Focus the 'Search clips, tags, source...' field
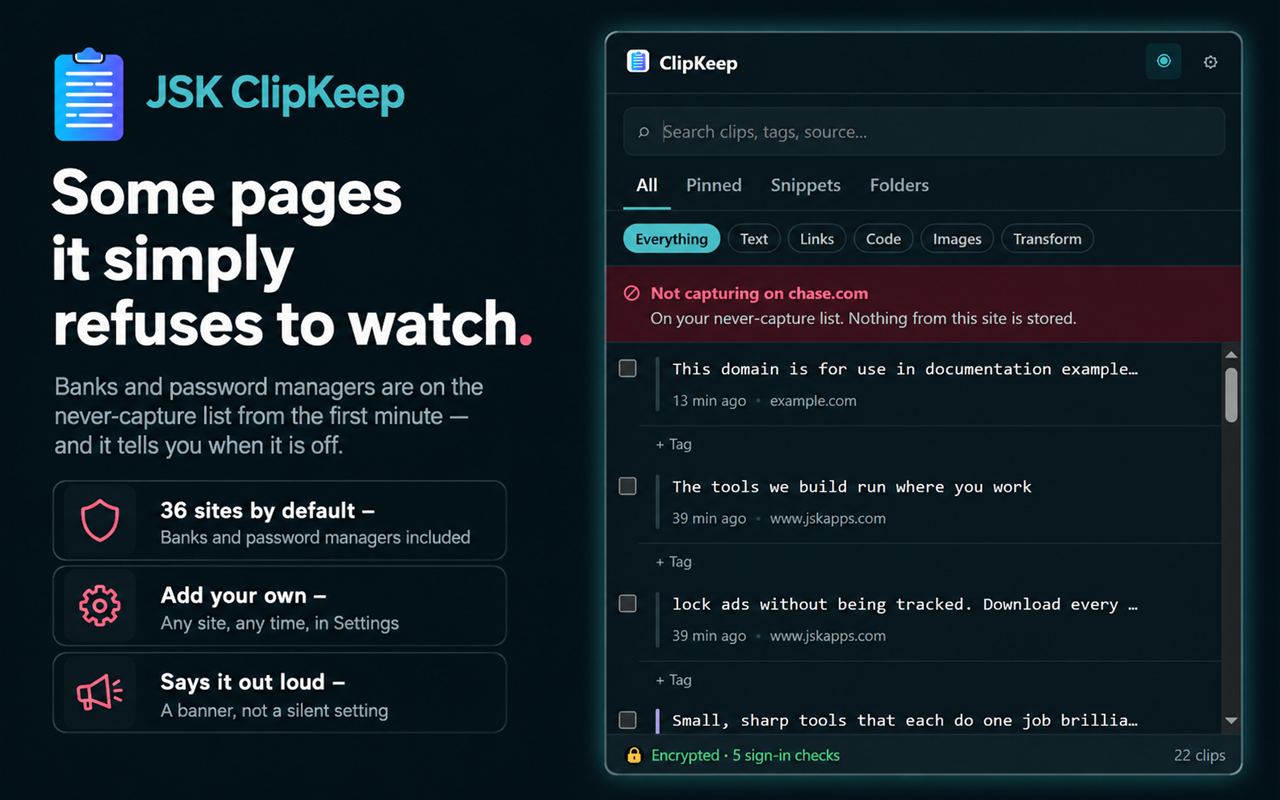This screenshot has width=1280, height=800. (x=924, y=132)
